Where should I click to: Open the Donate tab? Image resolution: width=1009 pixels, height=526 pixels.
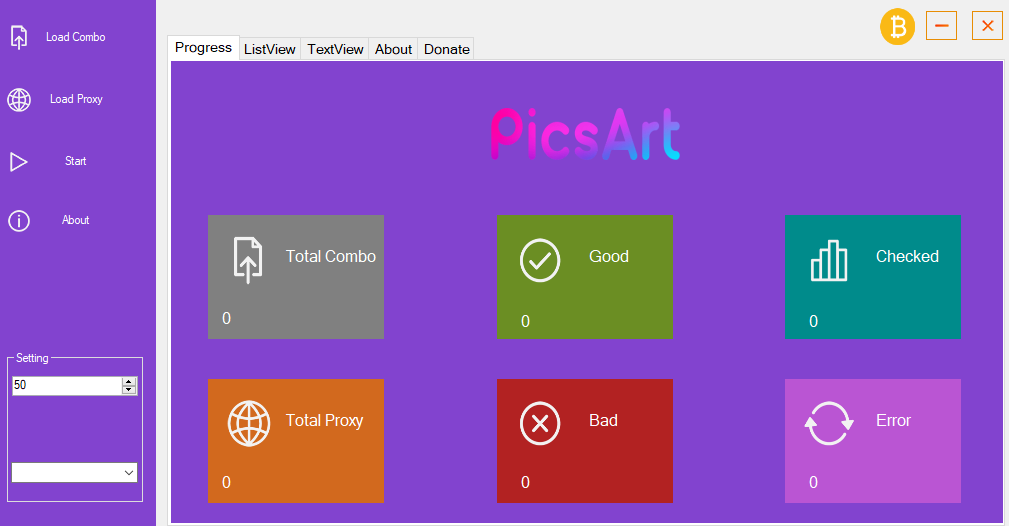tap(446, 49)
